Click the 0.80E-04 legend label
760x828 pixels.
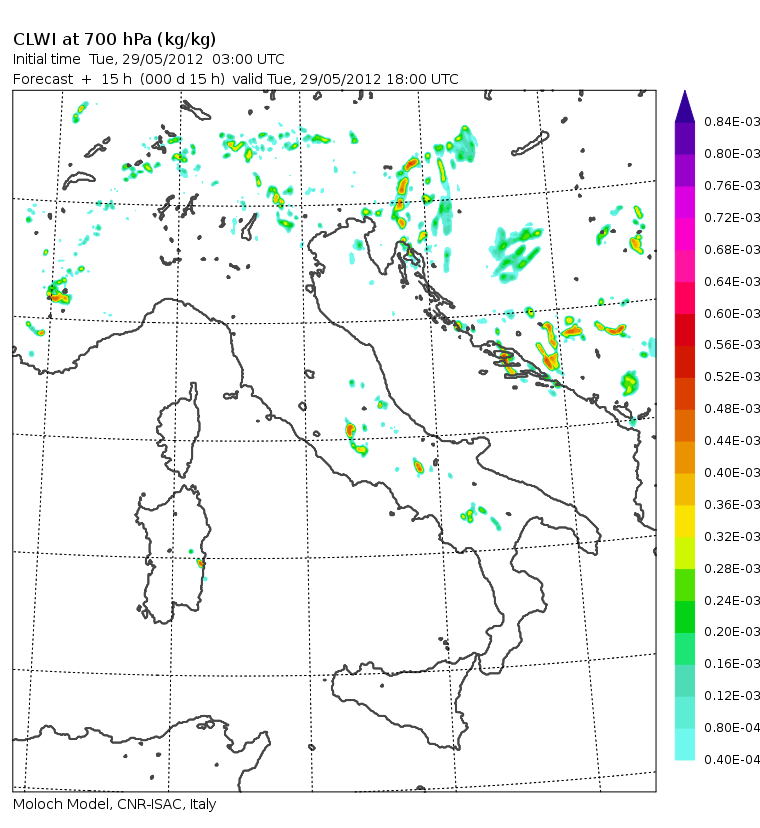(x=732, y=728)
